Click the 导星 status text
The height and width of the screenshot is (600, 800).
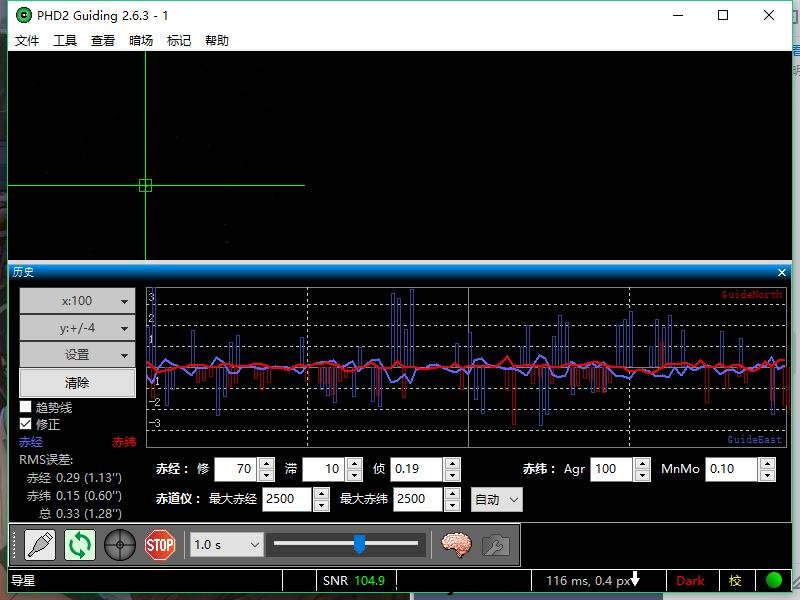[x=23, y=581]
